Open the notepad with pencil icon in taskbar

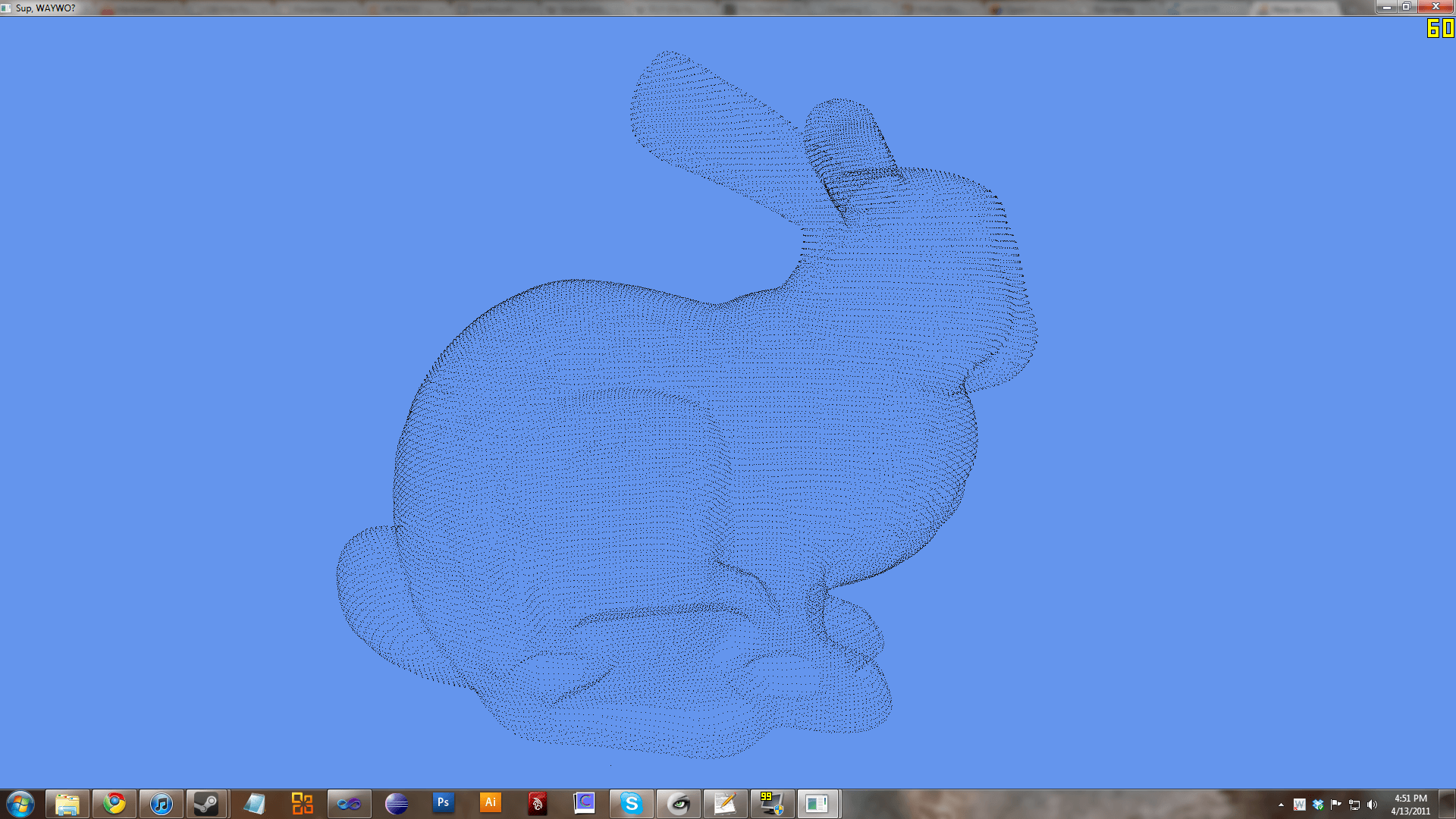click(725, 804)
